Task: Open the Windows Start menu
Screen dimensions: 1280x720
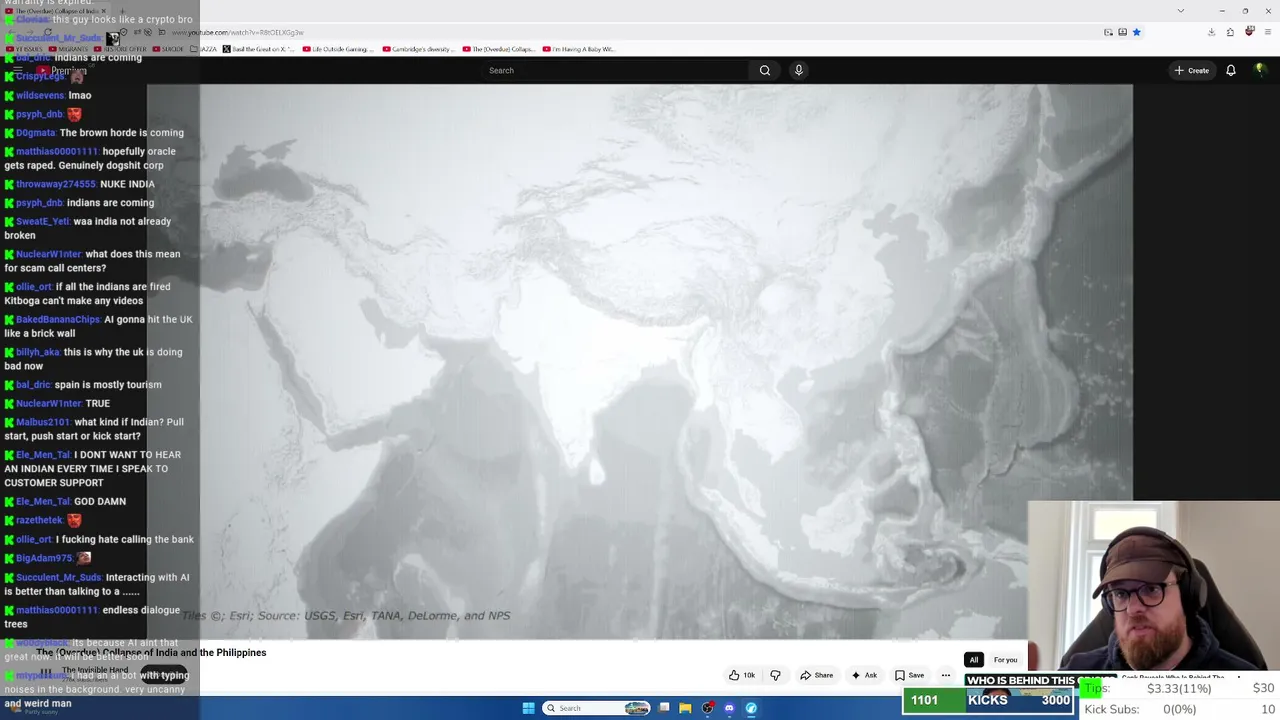Action: click(x=528, y=708)
